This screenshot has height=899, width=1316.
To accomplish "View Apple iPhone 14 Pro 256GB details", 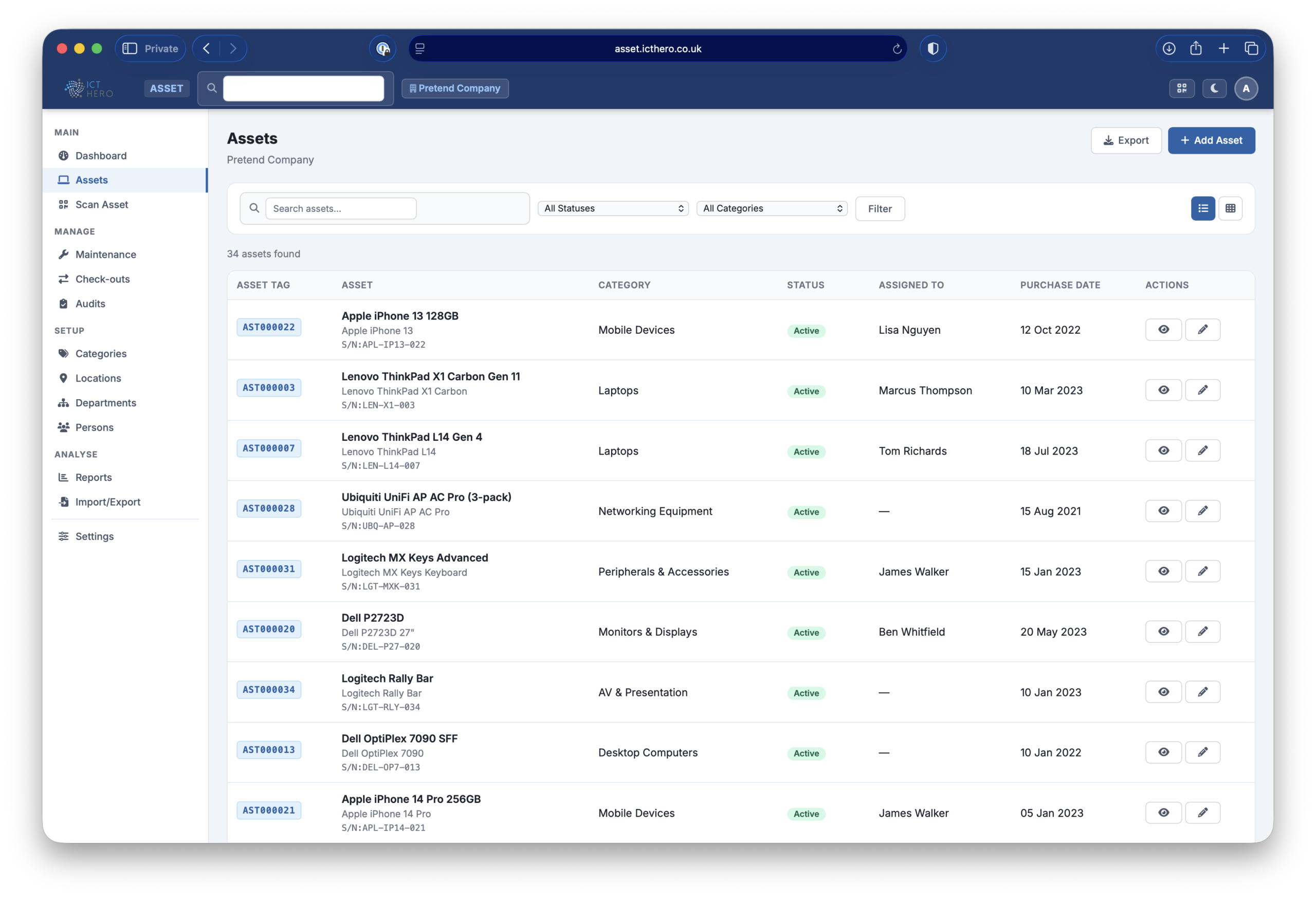I will pyautogui.click(x=1163, y=813).
